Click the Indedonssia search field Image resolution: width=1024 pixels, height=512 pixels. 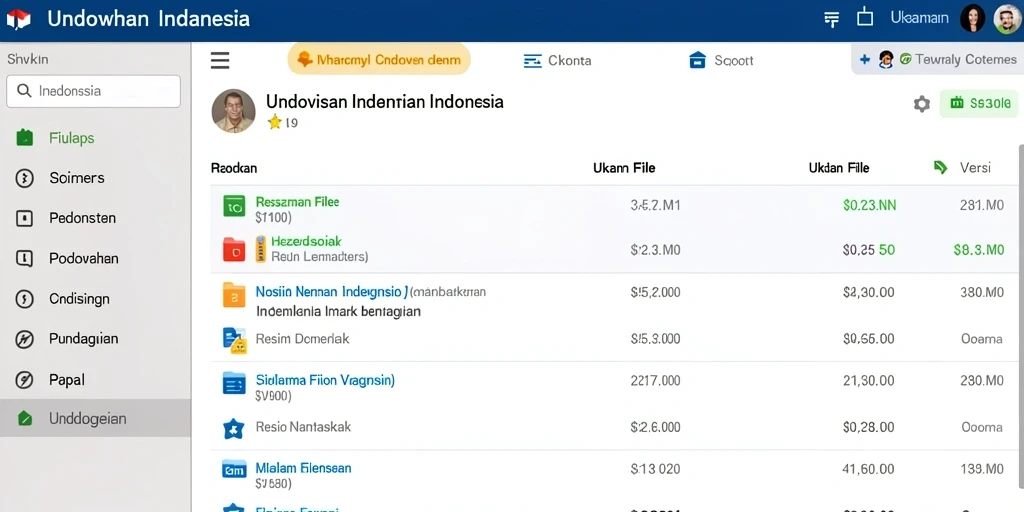coord(93,91)
